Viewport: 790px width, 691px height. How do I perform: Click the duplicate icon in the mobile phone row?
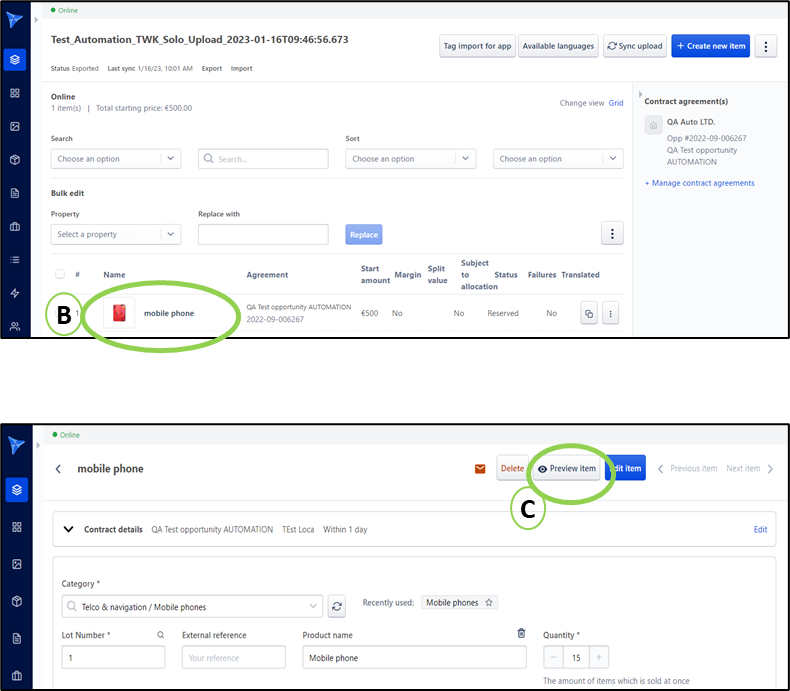coord(589,314)
